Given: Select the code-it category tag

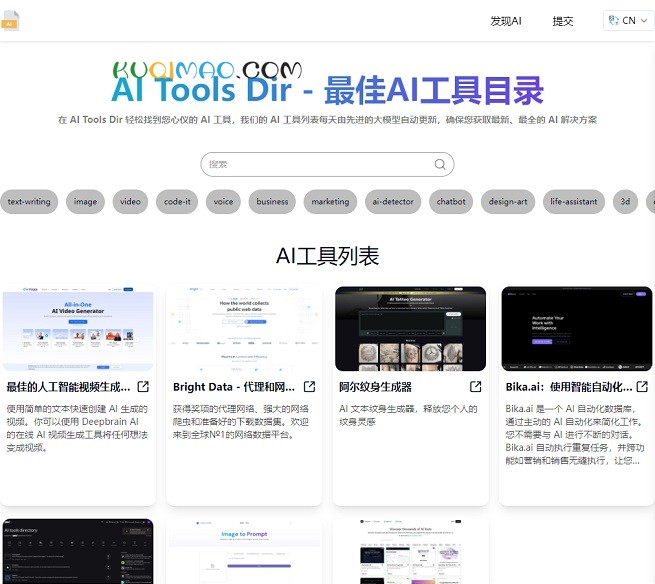Looking at the screenshot, I should [177, 201].
